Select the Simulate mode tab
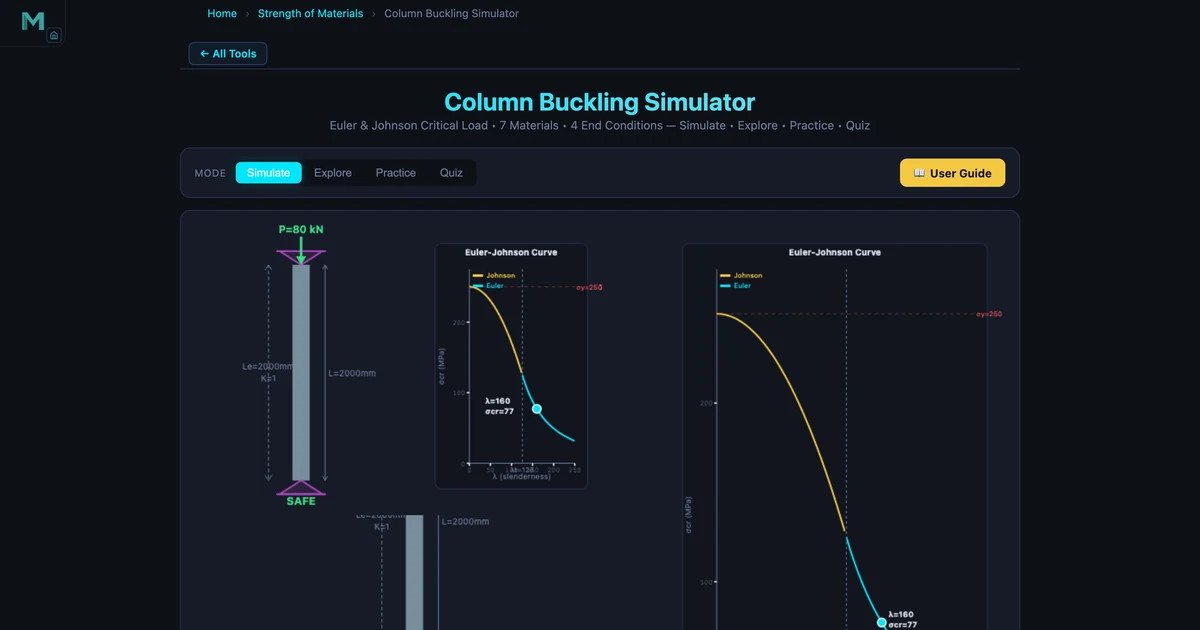The height and width of the screenshot is (630, 1200). pyautogui.click(x=268, y=173)
